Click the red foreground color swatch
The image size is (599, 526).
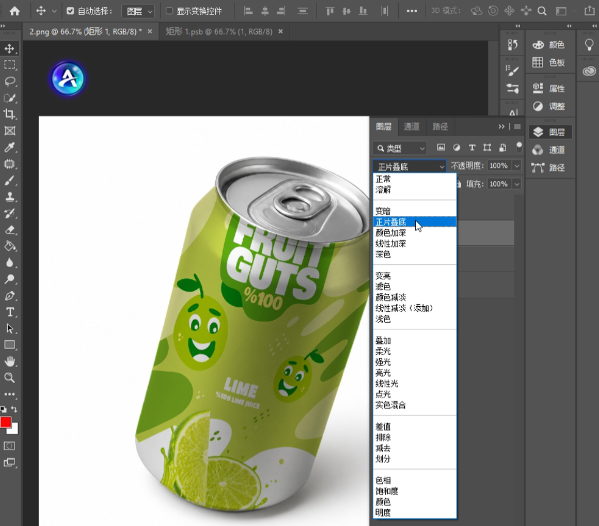pyautogui.click(x=5, y=422)
